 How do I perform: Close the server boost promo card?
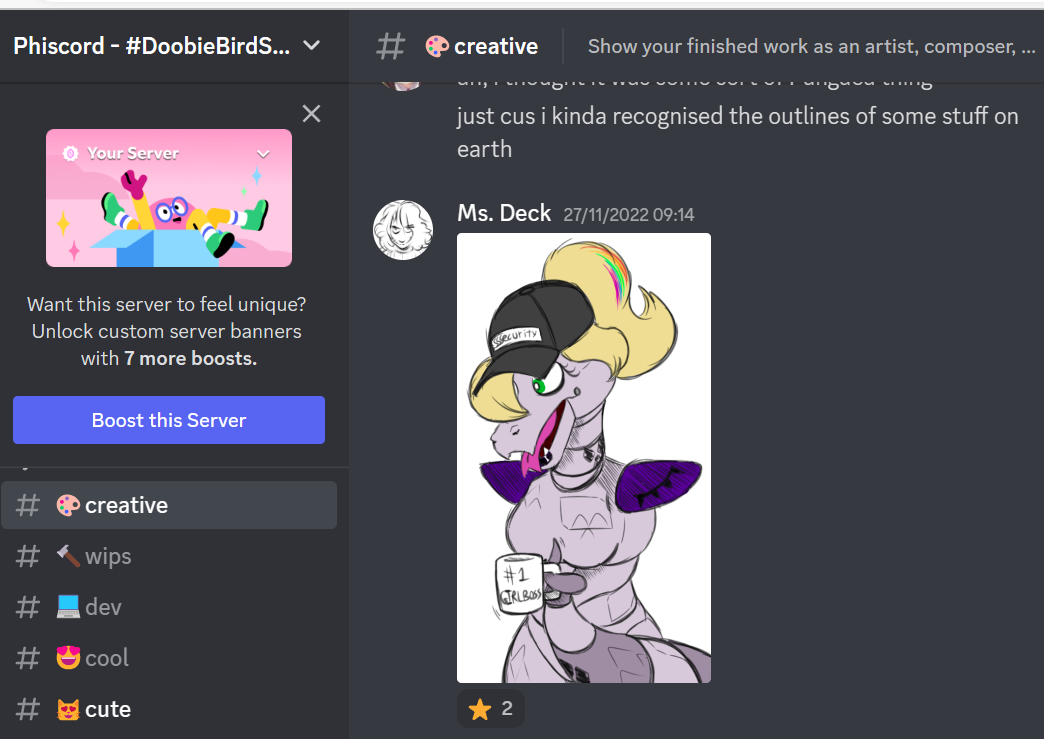coord(311,114)
